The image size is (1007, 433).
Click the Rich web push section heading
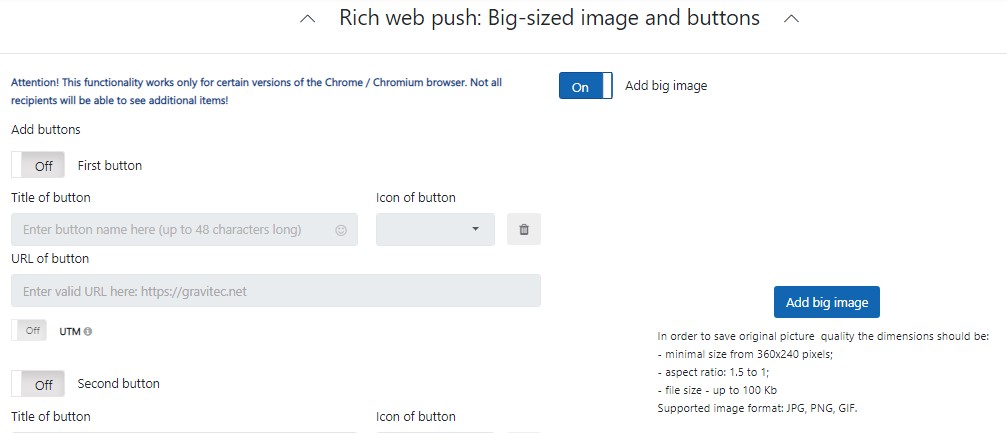pos(549,18)
